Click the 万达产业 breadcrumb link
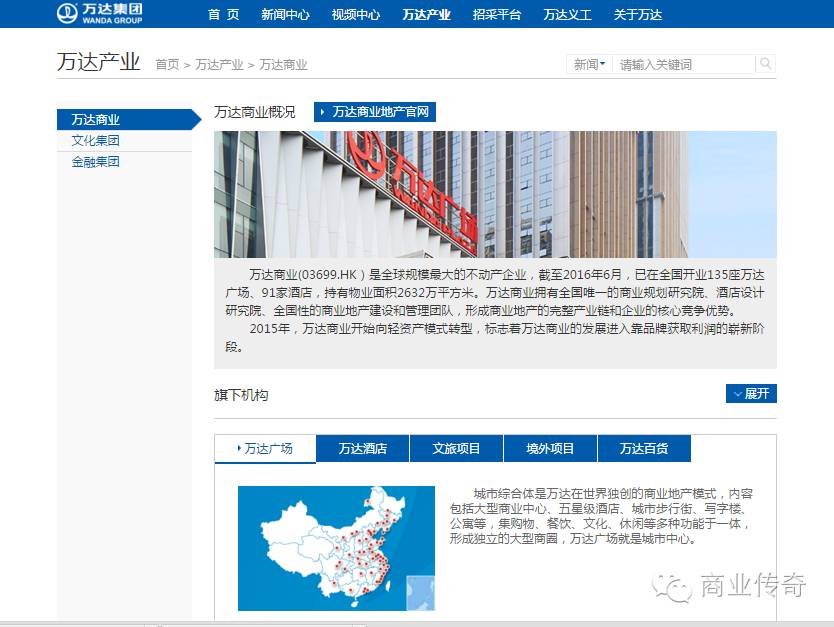This screenshot has width=834, height=627. click(219, 65)
